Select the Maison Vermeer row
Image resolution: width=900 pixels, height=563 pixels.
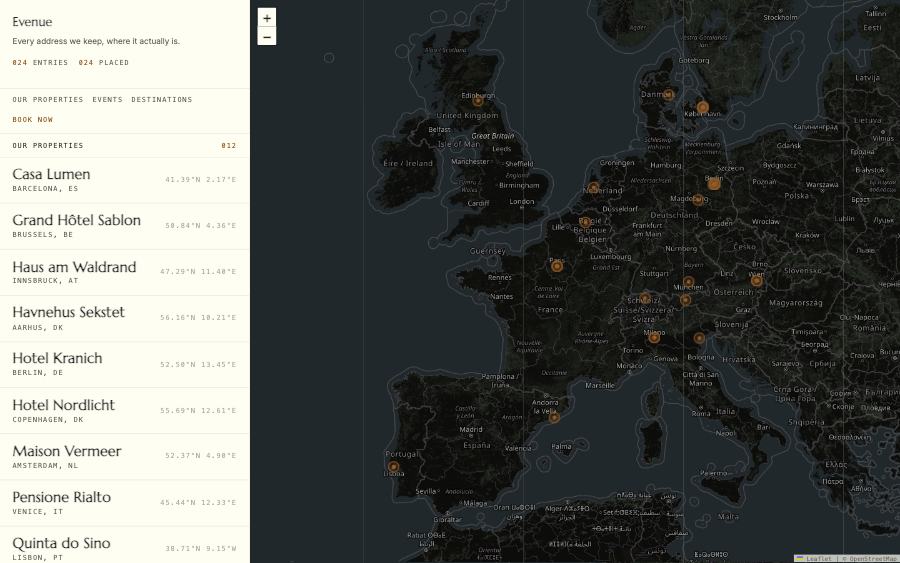(x=125, y=457)
